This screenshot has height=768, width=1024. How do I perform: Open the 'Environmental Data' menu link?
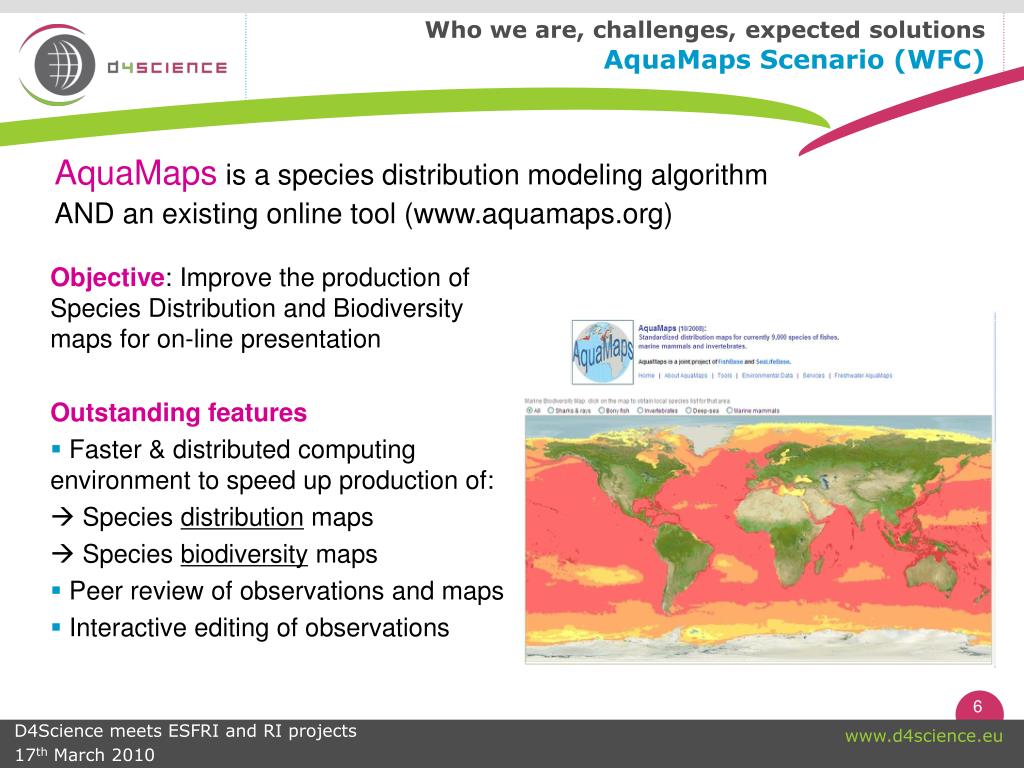[x=767, y=376]
